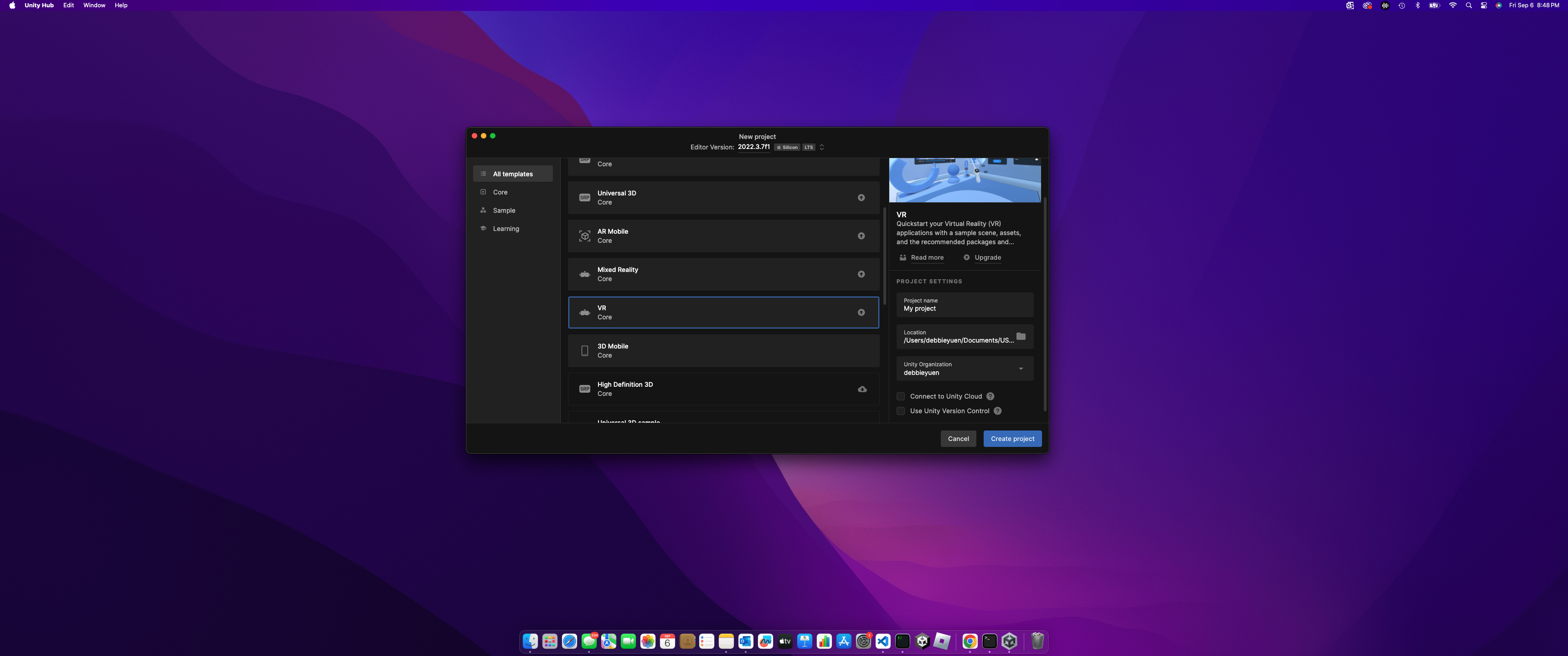Click cloud download icon on High Definition 3D

(862, 389)
